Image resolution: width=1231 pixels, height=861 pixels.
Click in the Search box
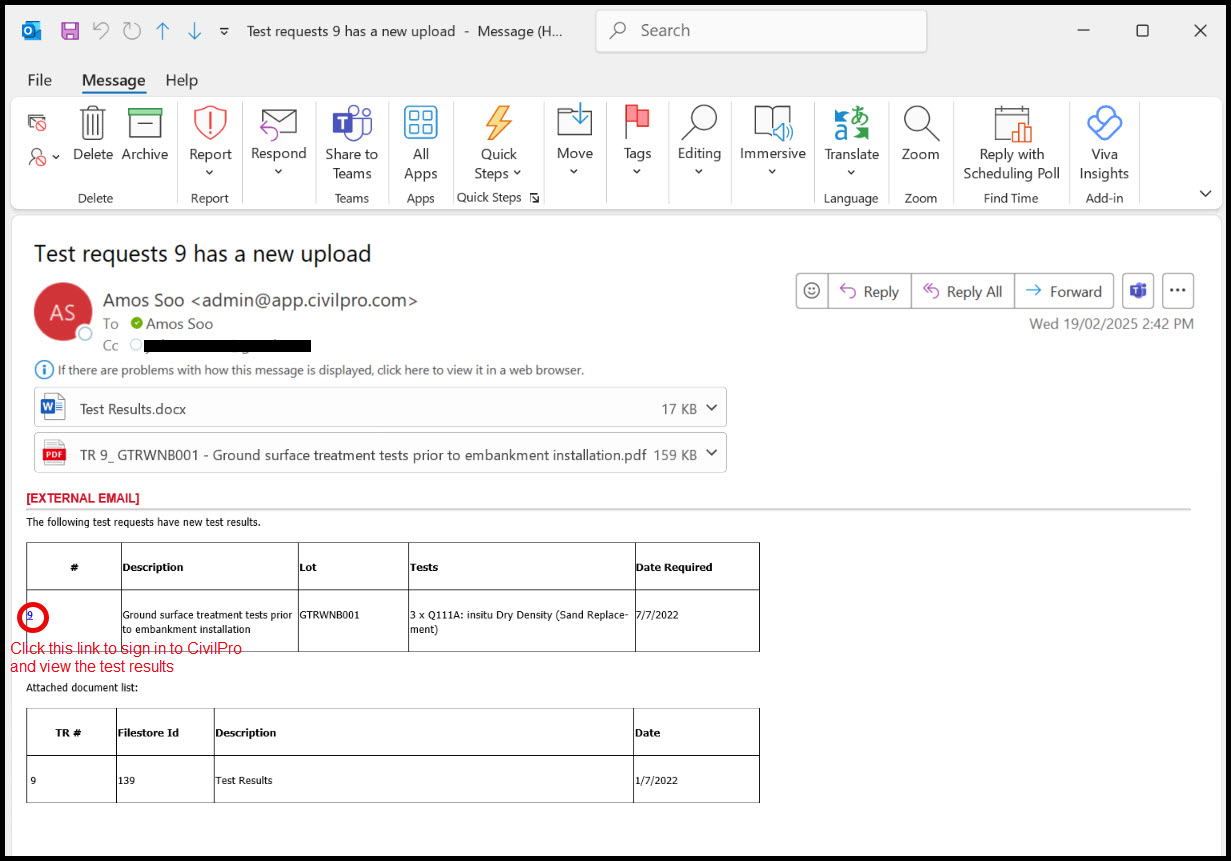760,31
